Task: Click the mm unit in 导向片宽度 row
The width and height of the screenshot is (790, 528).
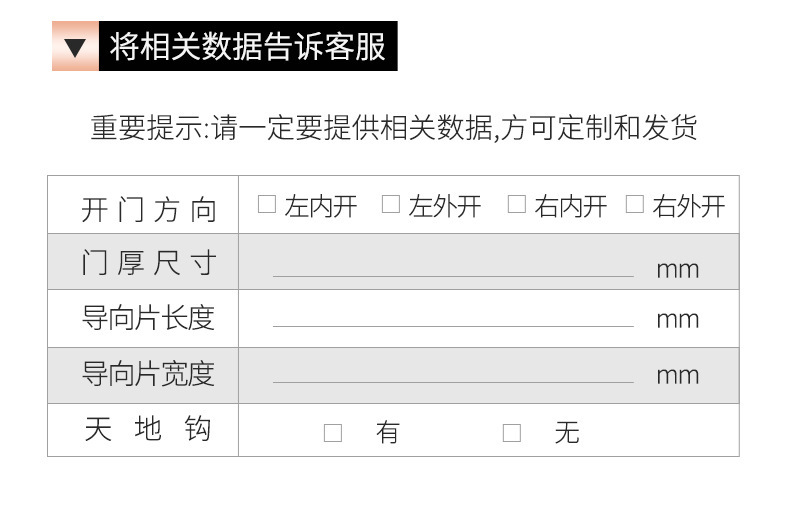Action: [x=677, y=376]
